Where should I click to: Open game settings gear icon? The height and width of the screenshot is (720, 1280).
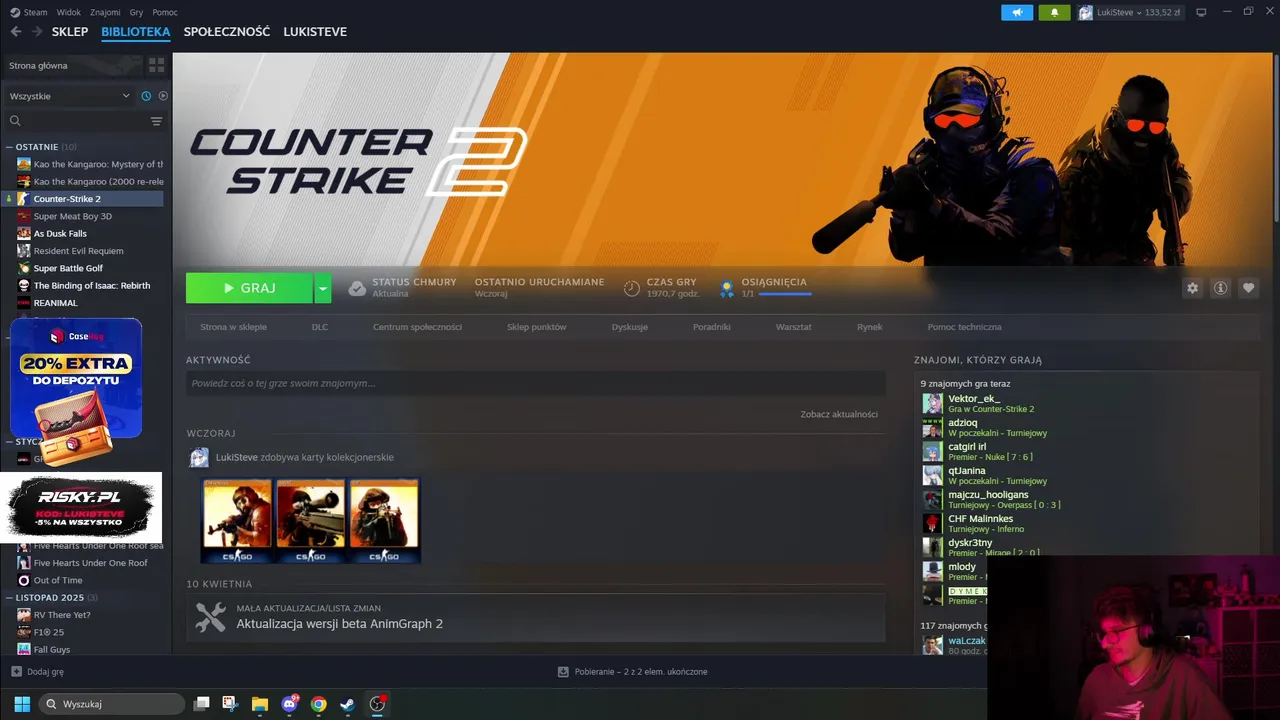(x=1192, y=288)
